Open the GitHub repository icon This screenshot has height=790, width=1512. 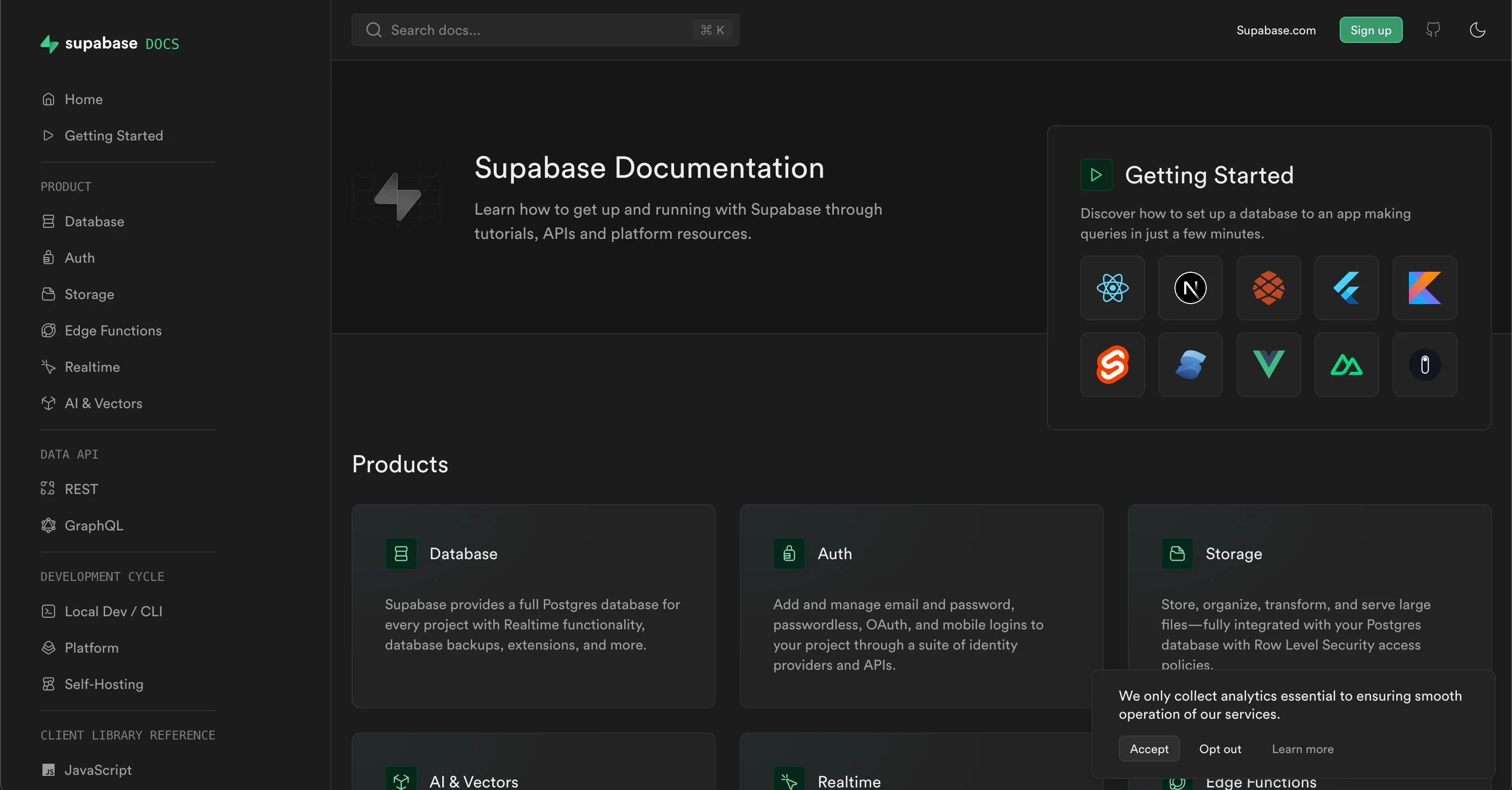1433,30
